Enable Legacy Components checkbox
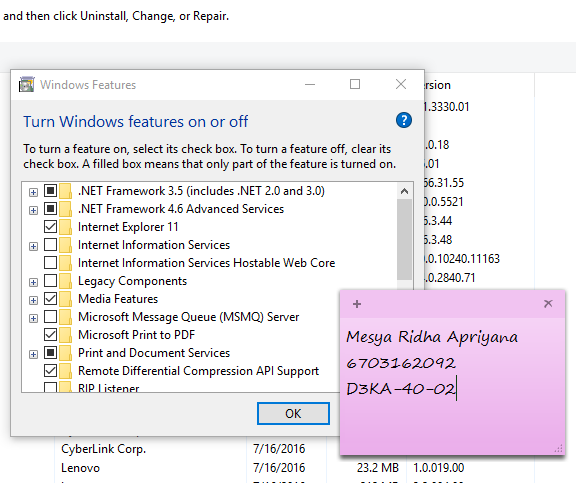 click(50, 281)
